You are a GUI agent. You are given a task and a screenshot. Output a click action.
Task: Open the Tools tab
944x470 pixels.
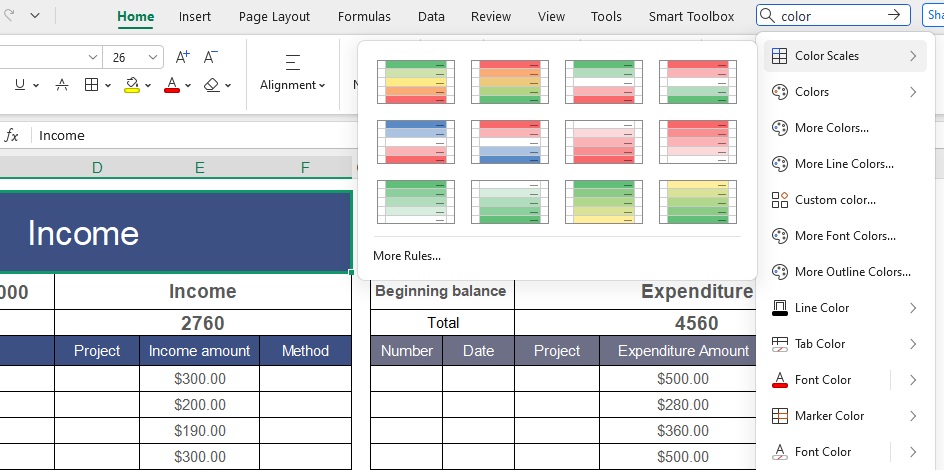point(606,17)
